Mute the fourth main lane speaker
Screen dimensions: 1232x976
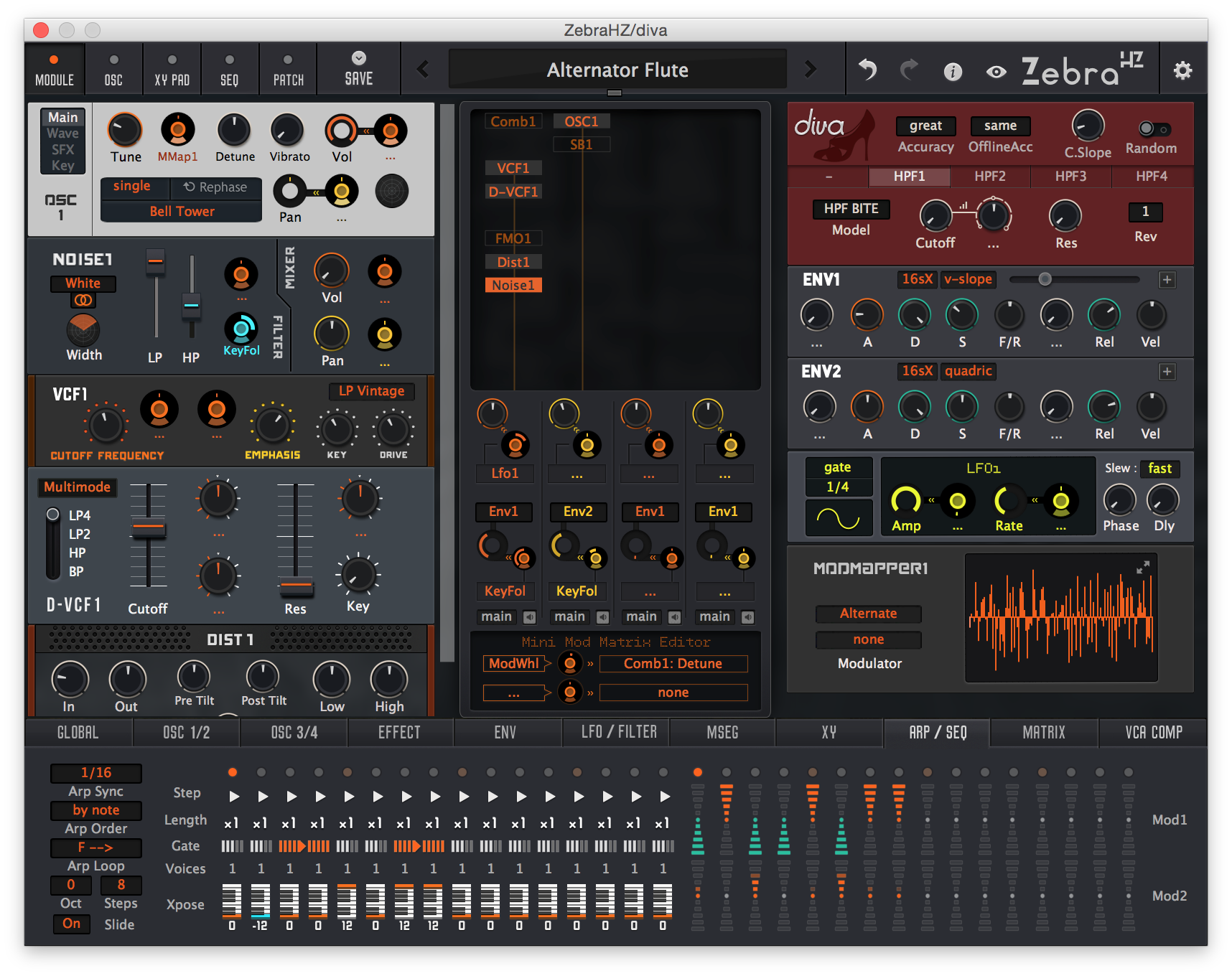[748, 617]
